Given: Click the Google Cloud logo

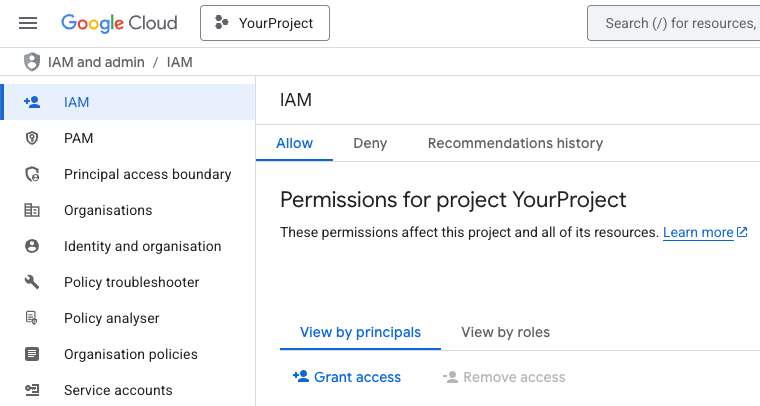Looking at the screenshot, I should click(119, 23).
